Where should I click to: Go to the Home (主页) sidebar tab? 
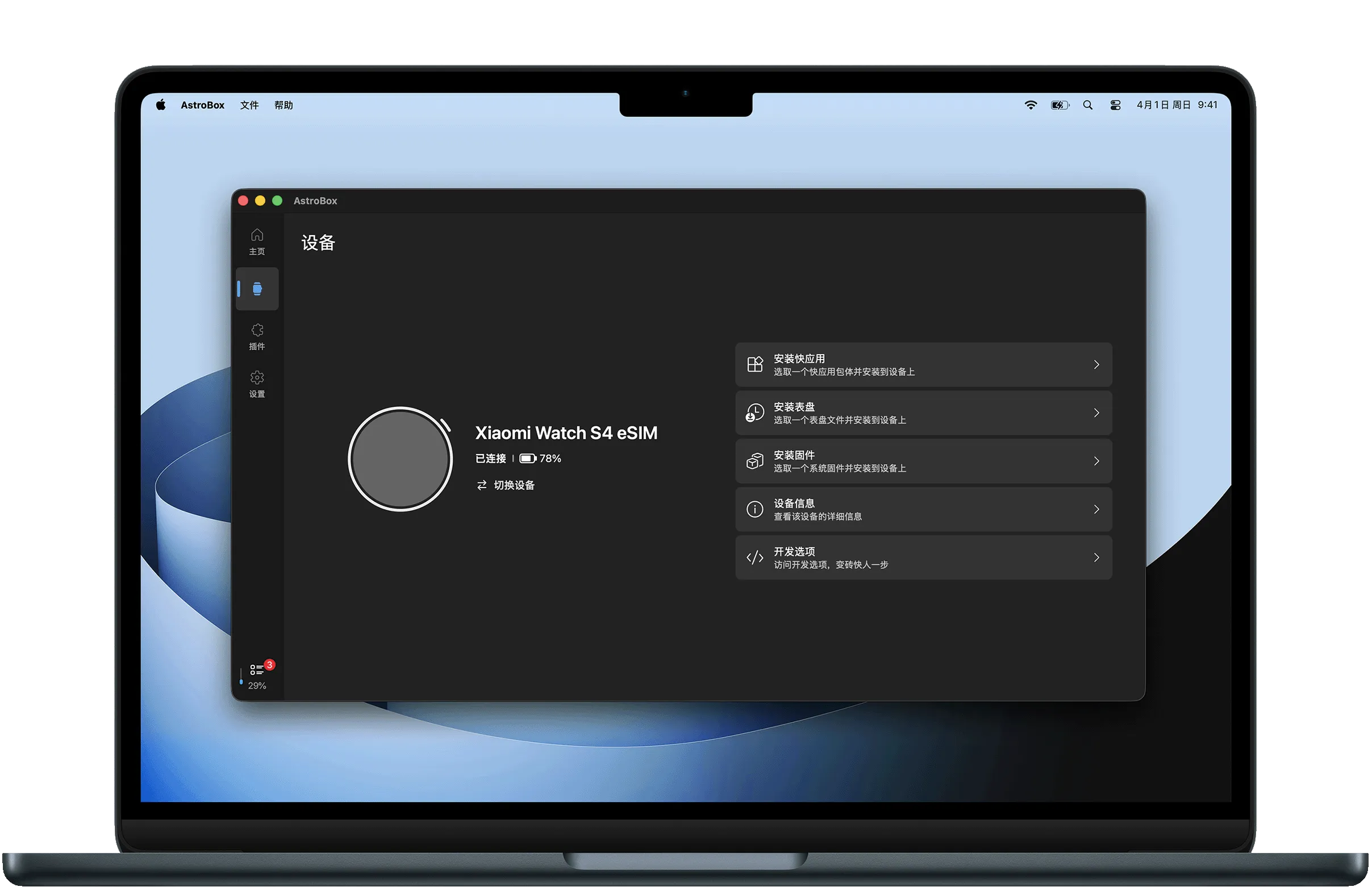coord(257,242)
